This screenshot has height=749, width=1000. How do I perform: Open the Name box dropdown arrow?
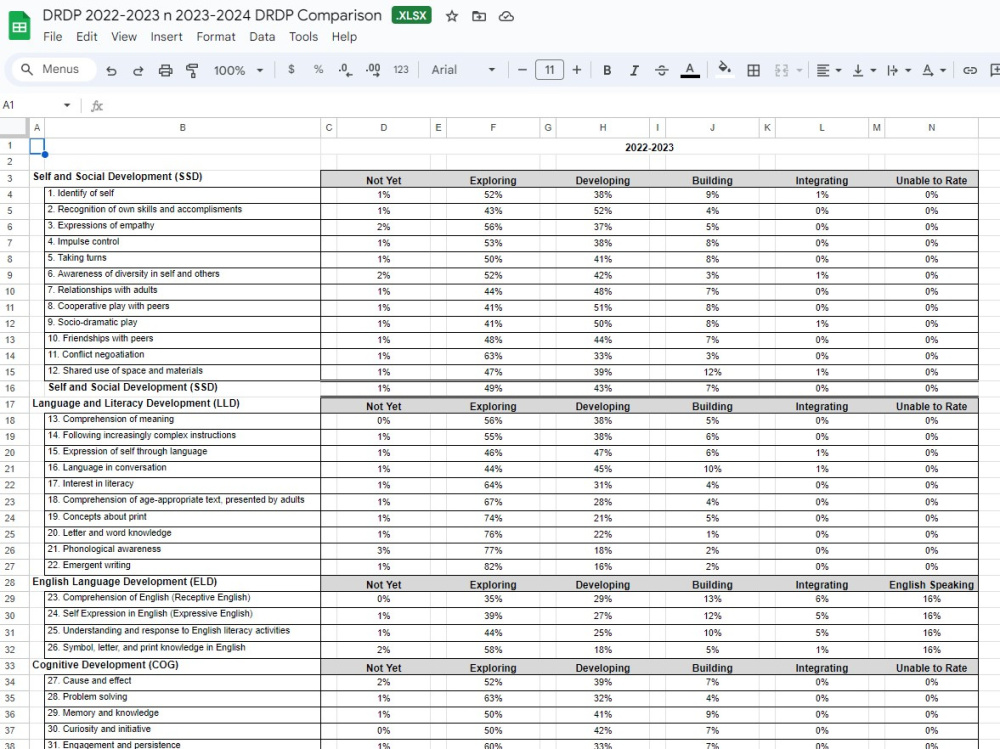point(67,105)
